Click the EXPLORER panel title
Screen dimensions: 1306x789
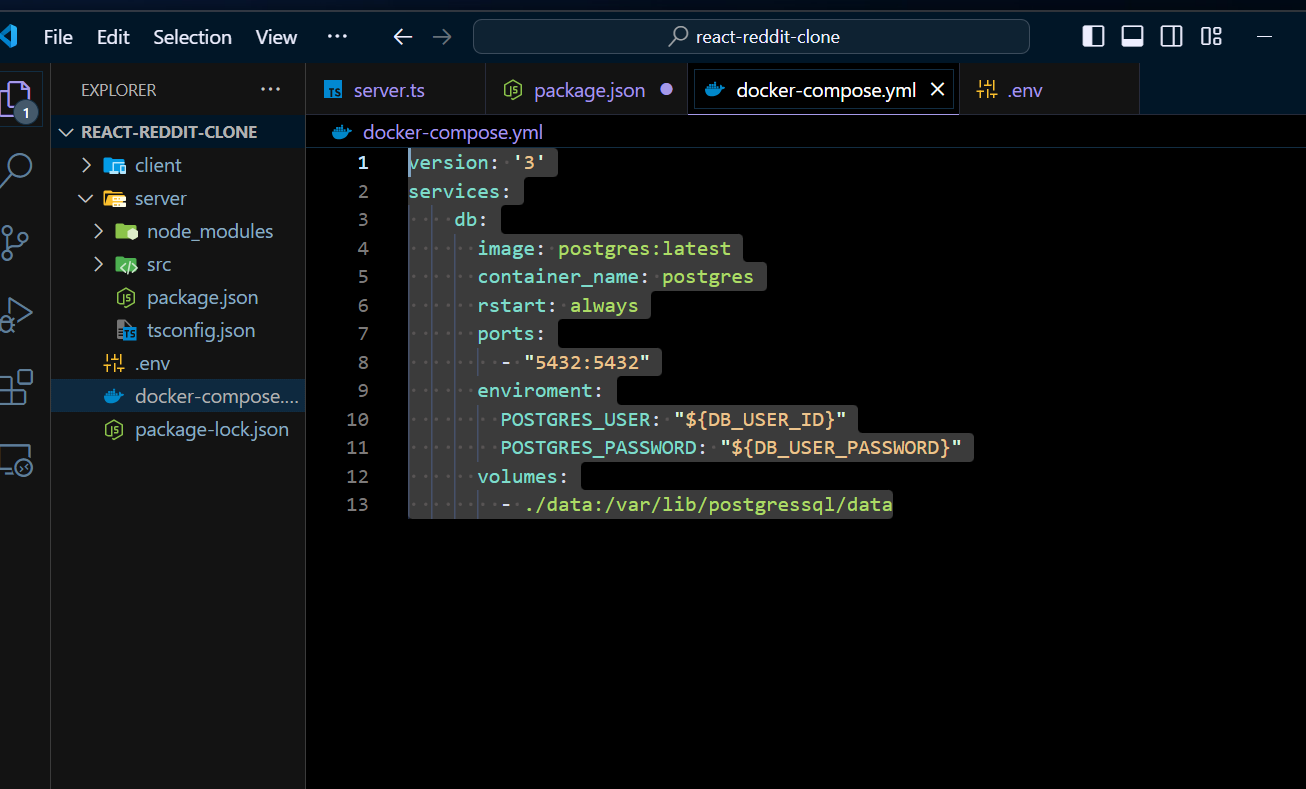pyautogui.click(x=119, y=89)
